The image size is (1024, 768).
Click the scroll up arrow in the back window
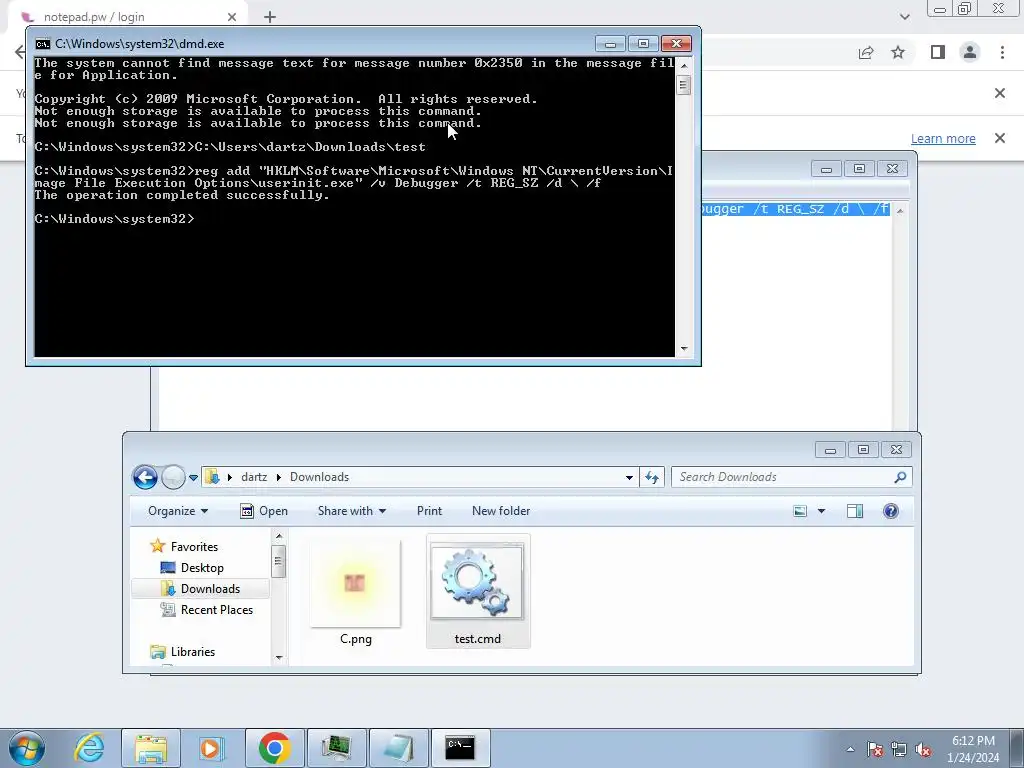tap(900, 210)
